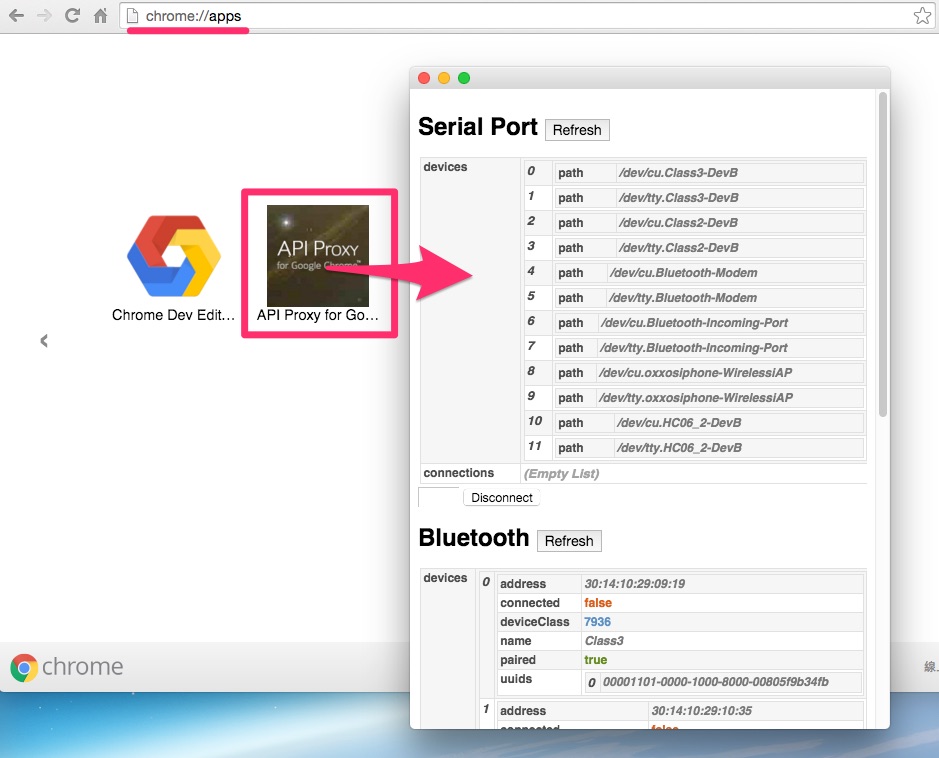The width and height of the screenshot is (939, 758).
Task: Refresh the Bluetooth device list
Action: [569, 541]
